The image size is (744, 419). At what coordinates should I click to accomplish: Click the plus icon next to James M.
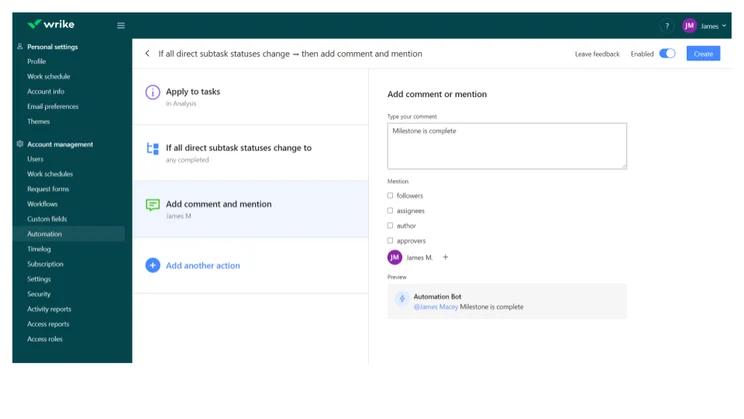(x=445, y=257)
